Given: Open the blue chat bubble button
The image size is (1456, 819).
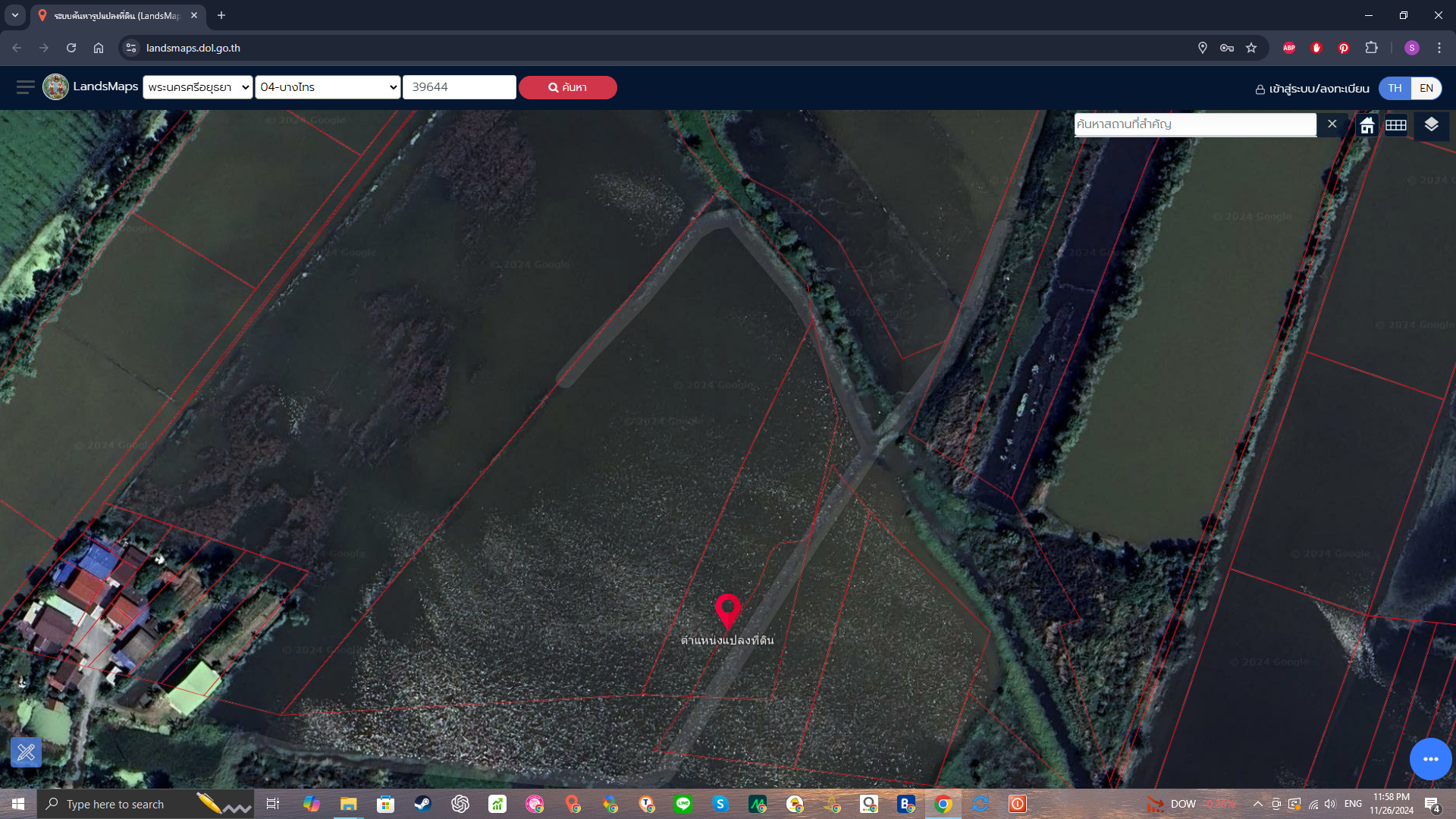Looking at the screenshot, I should 1431,759.
